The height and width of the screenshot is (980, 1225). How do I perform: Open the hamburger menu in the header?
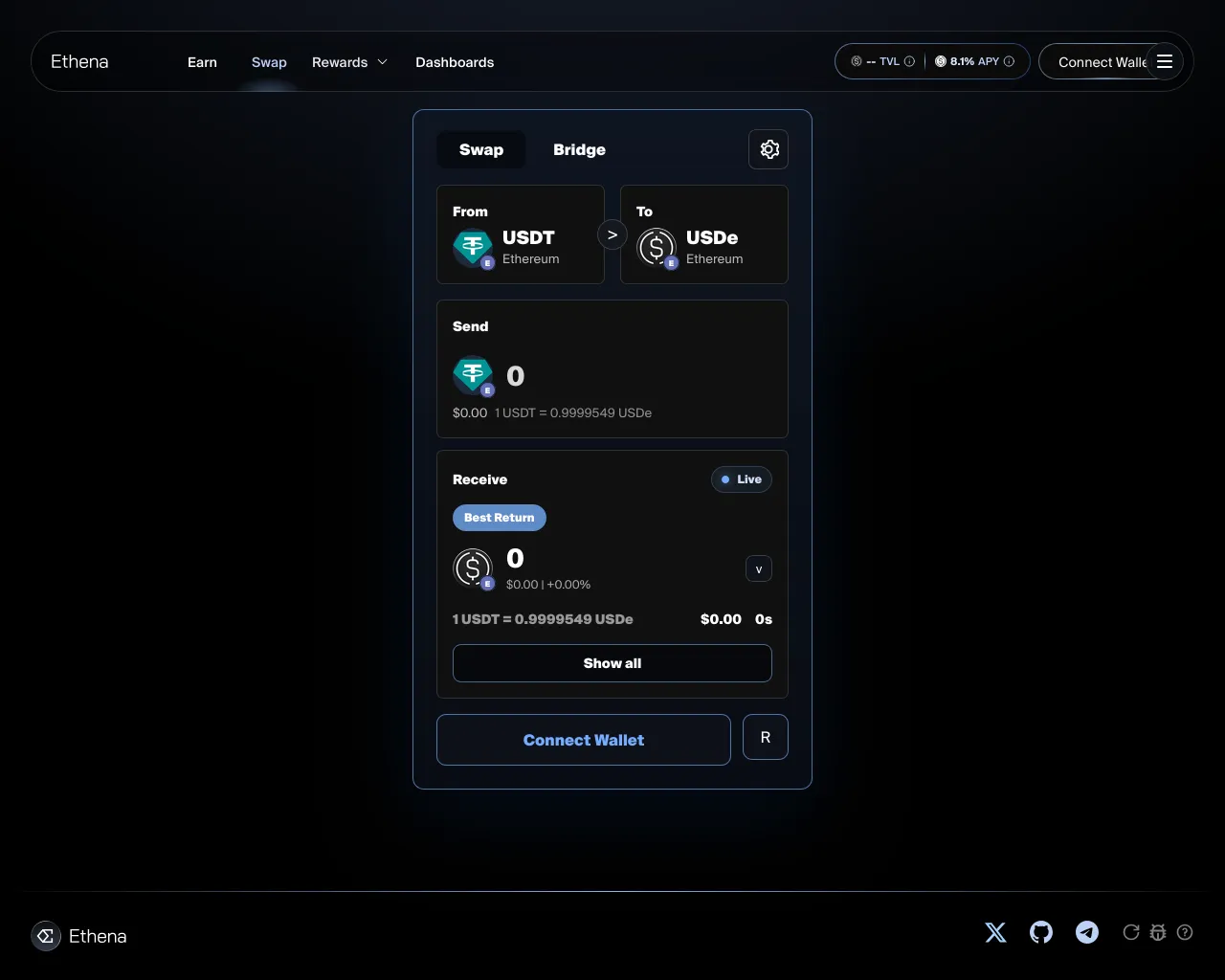pos(1165,61)
